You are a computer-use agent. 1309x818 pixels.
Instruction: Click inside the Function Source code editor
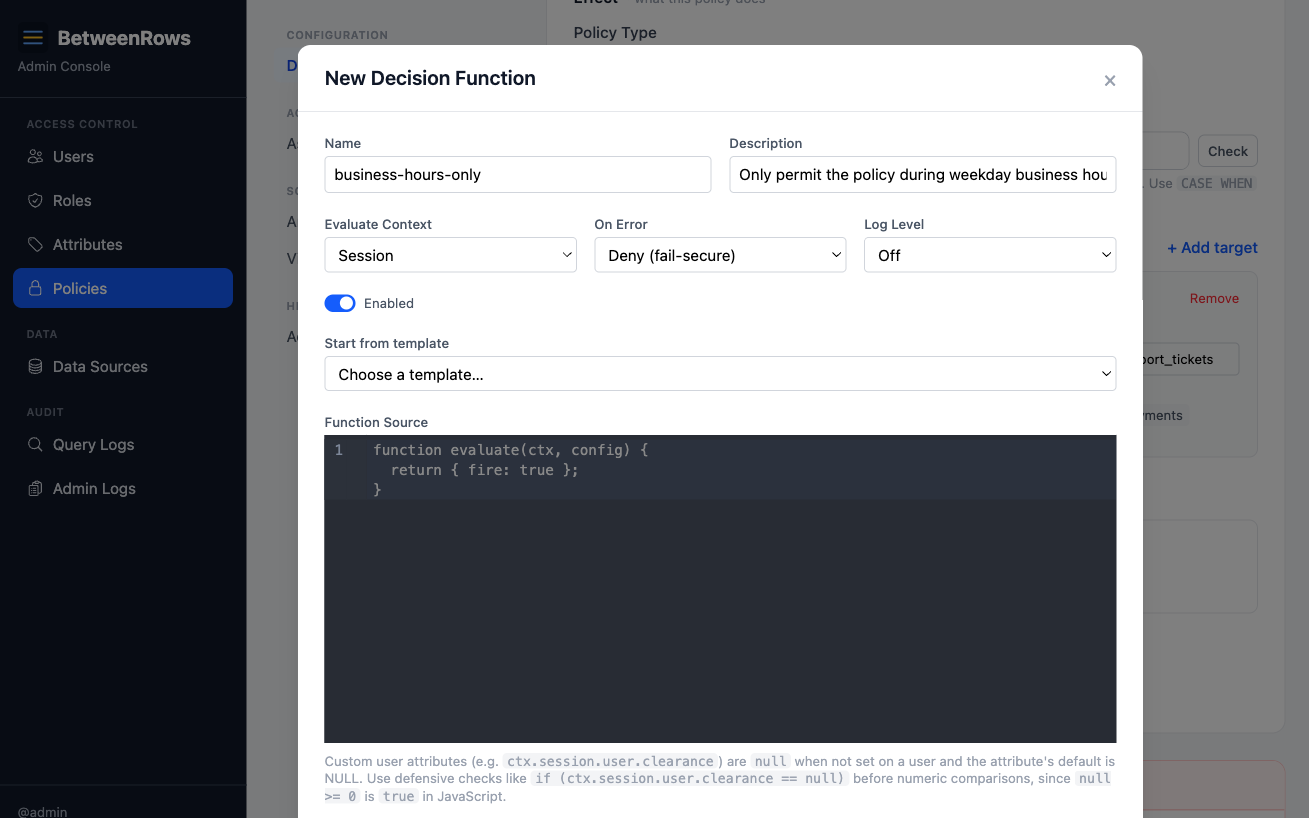tap(720, 589)
